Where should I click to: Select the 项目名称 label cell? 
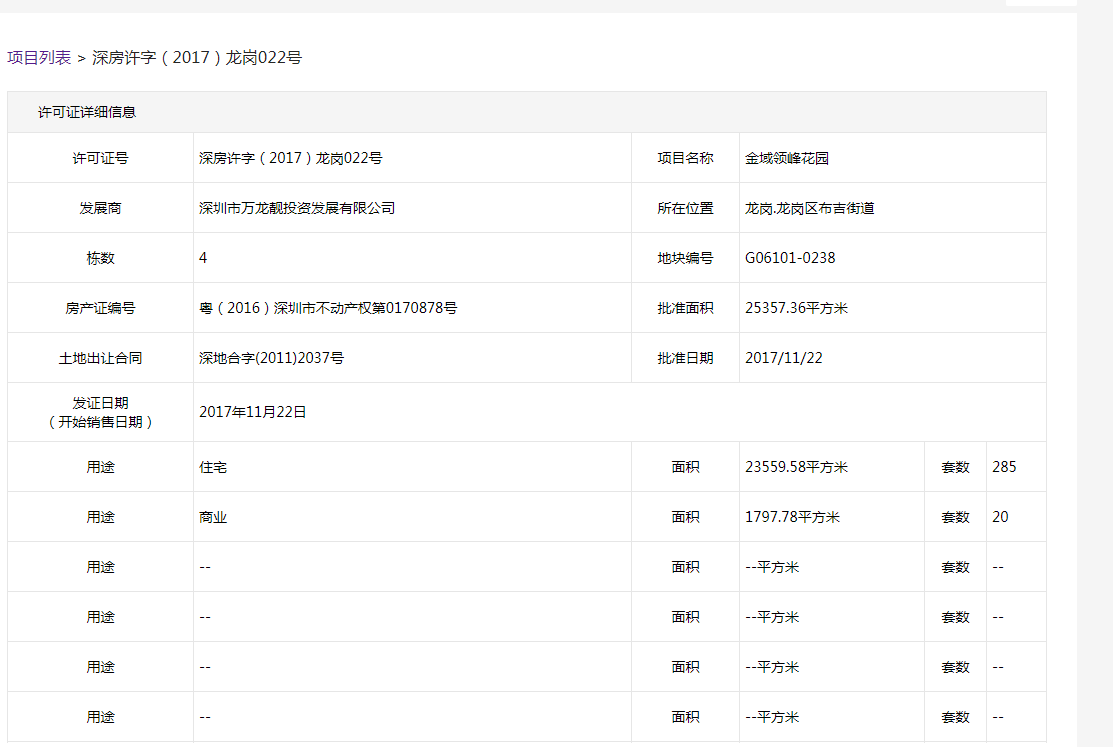tap(685, 158)
